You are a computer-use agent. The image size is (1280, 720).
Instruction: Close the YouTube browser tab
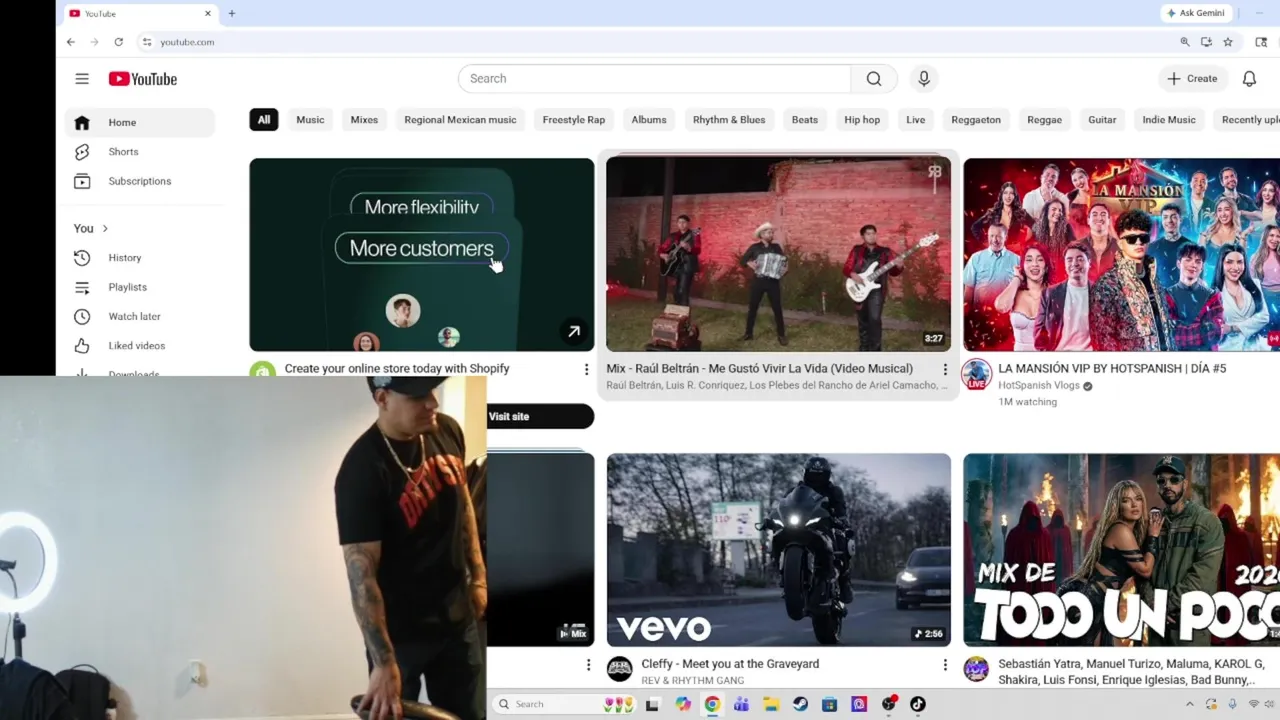[208, 13]
